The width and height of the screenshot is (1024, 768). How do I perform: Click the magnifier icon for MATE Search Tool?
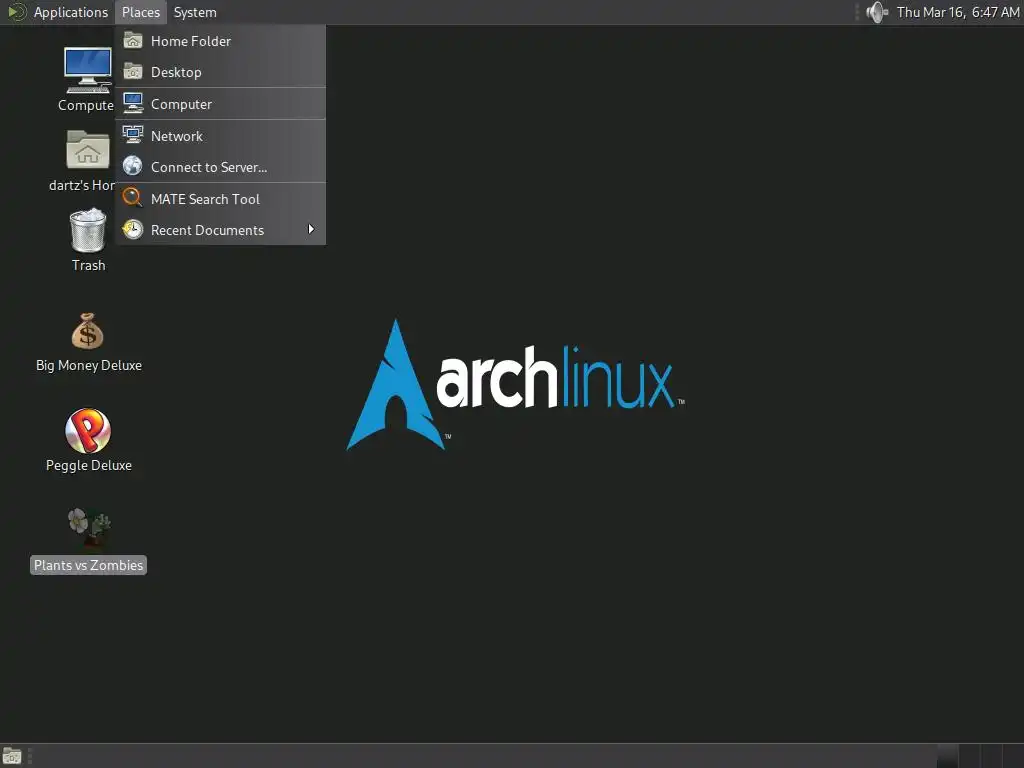(x=133, y=197)
